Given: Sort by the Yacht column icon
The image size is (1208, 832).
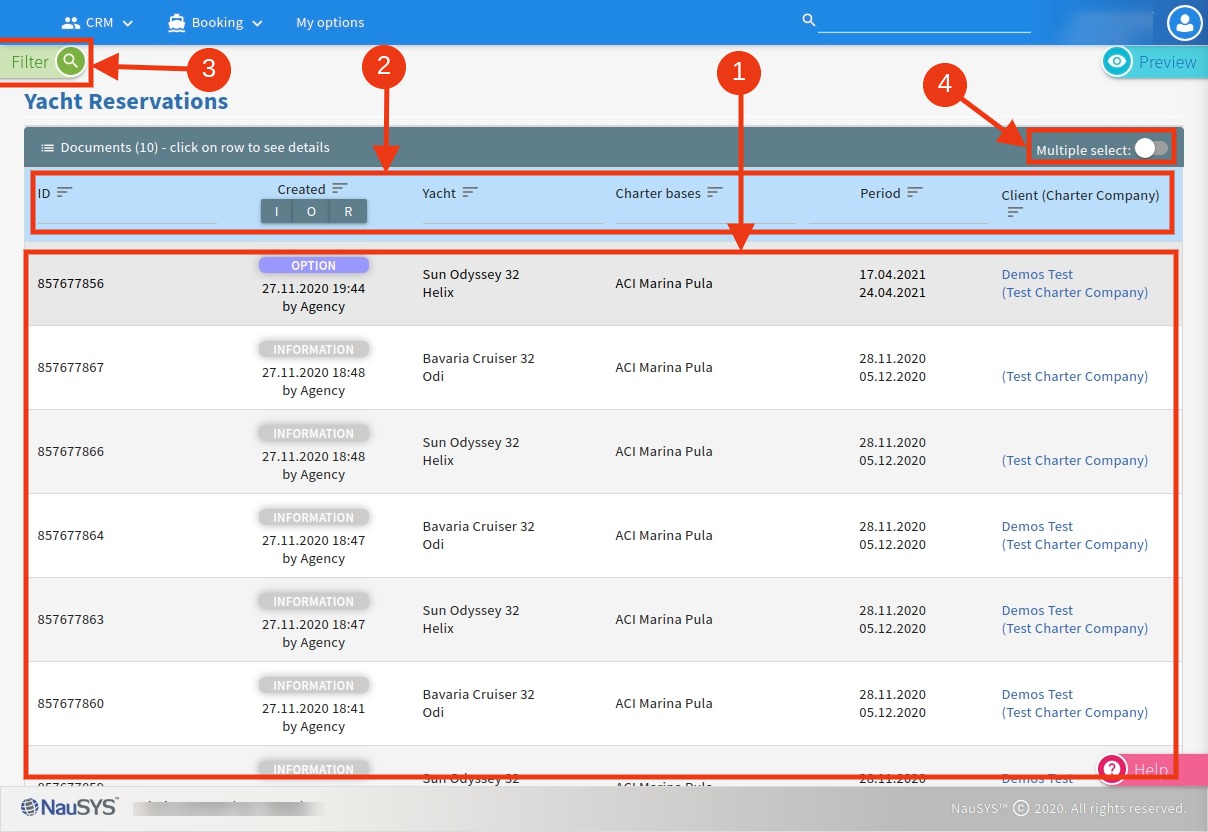Looking at the screenshot, I should click(x=470, y=192).
